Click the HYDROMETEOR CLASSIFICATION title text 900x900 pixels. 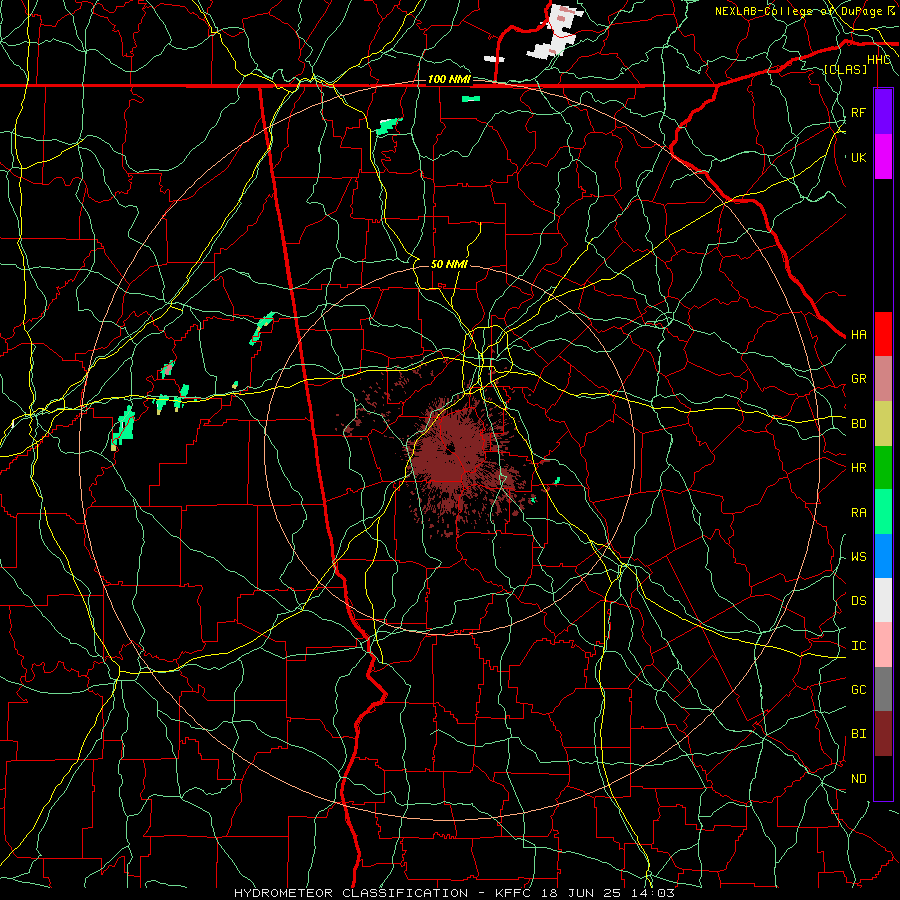(351, 893)
